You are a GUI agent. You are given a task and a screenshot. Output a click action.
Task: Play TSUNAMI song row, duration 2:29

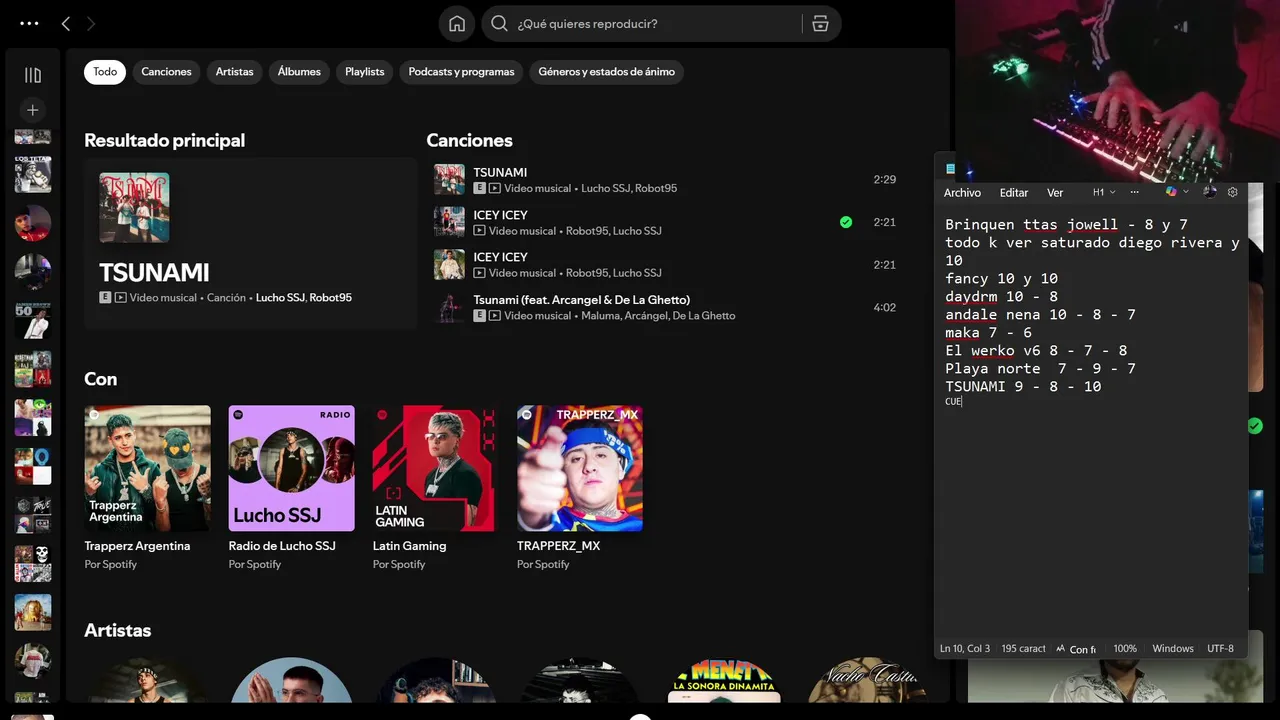tap(666, 180)
